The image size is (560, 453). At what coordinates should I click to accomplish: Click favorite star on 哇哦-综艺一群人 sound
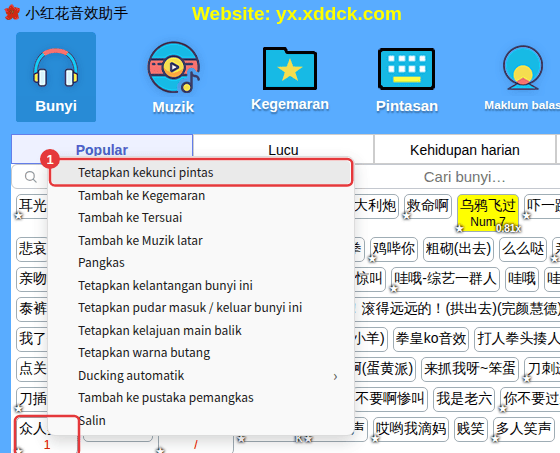pyautogui.click(x=394, y=288)
